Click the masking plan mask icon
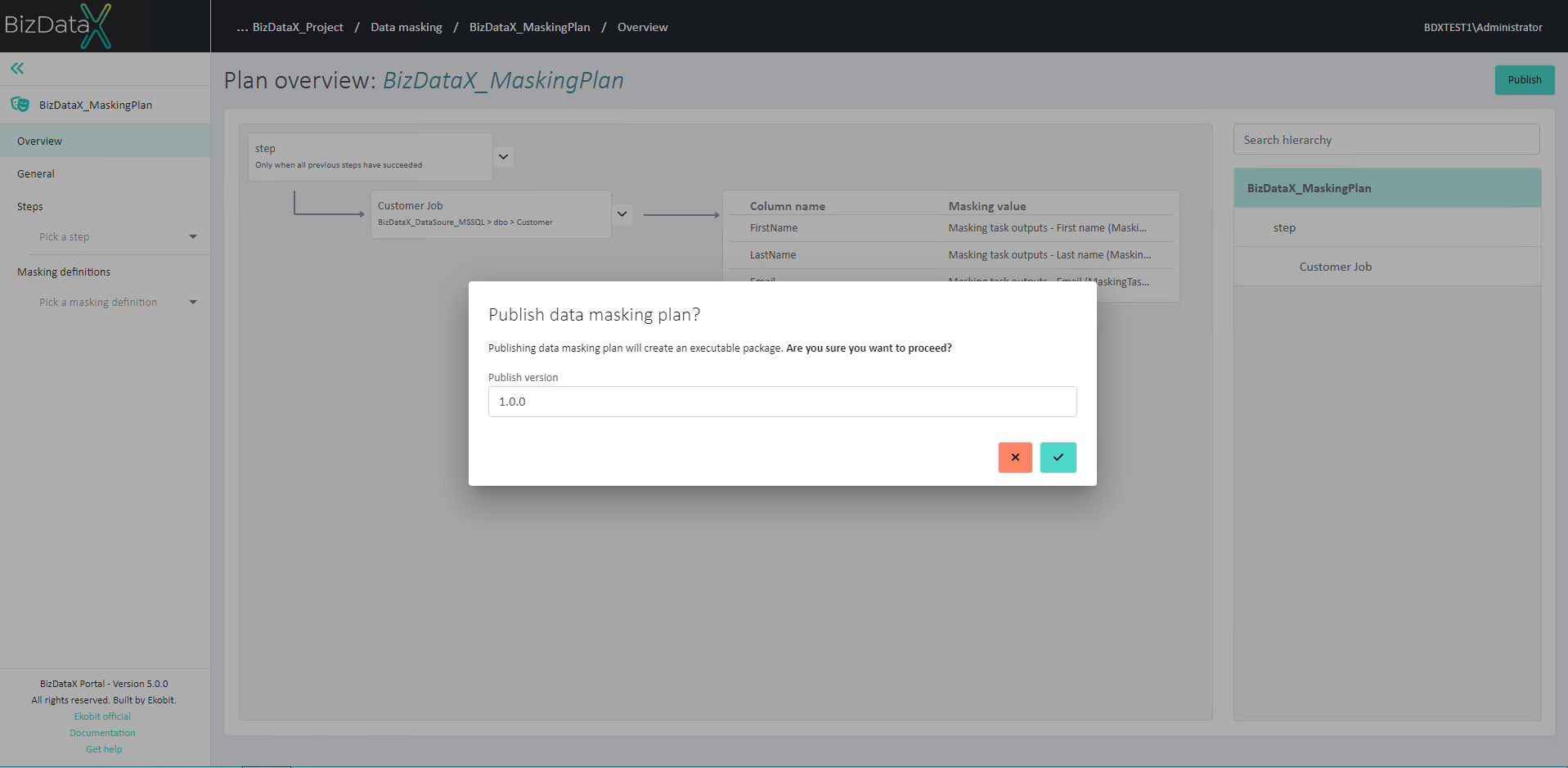Screen dimensions: 1568x768 [20, 105]
